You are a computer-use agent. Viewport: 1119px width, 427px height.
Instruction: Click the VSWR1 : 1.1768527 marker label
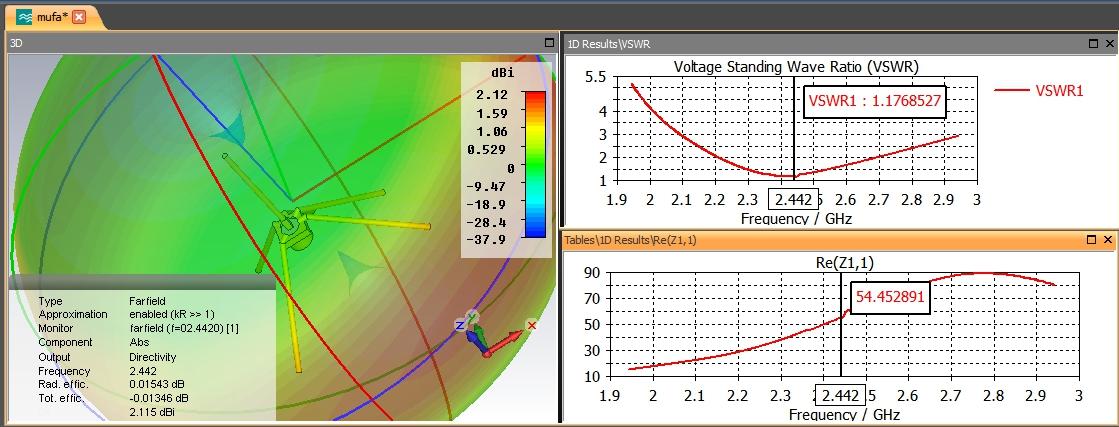[875, 102]
